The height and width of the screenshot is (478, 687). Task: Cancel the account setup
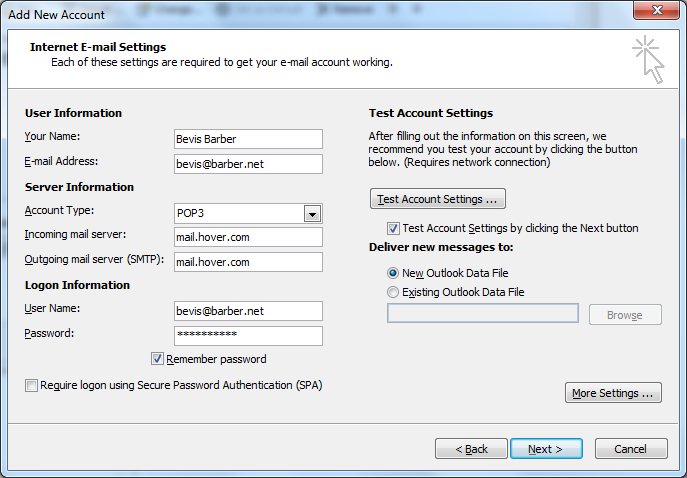[x=631, y=449]
